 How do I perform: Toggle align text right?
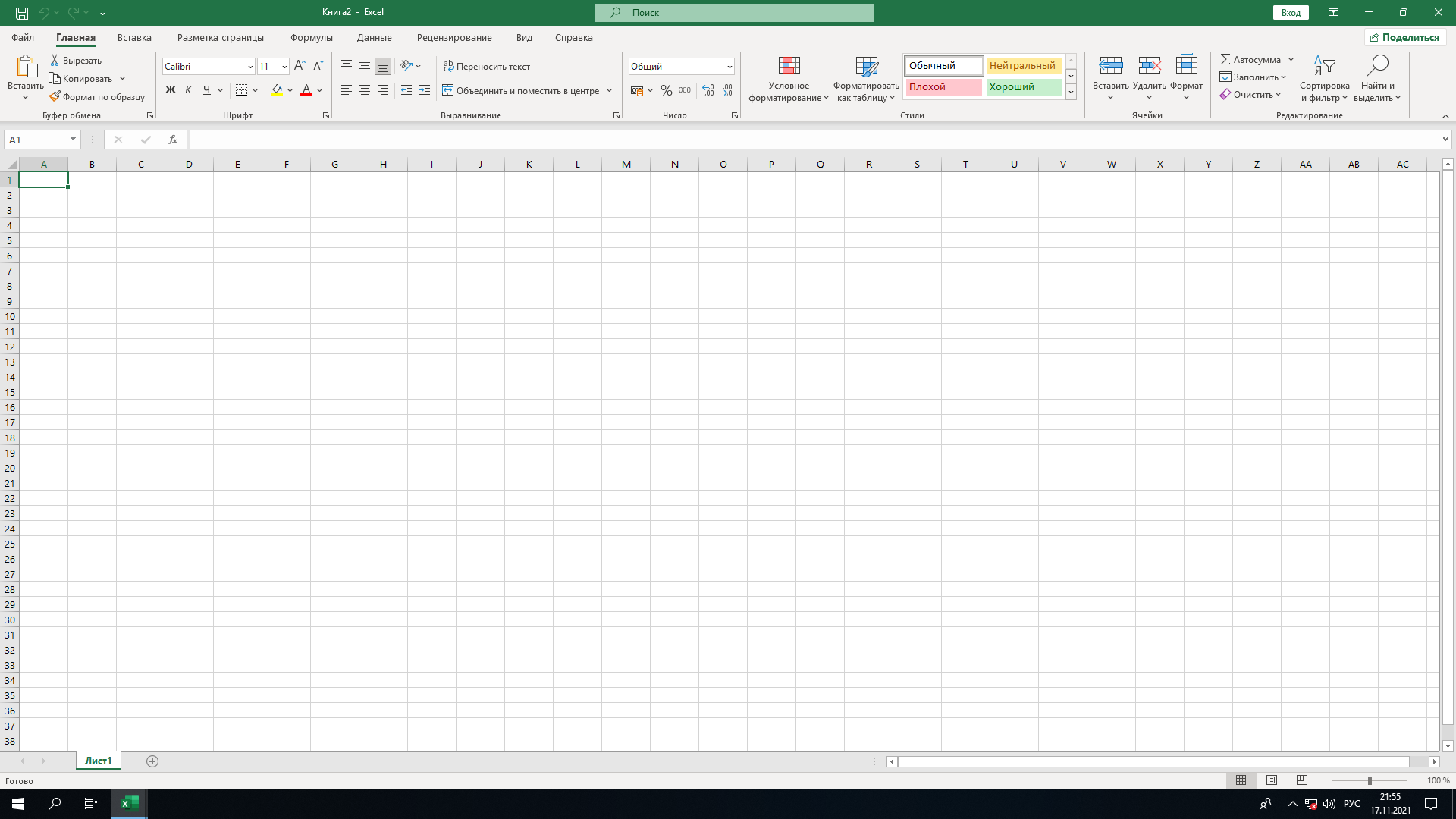(383, 90)
